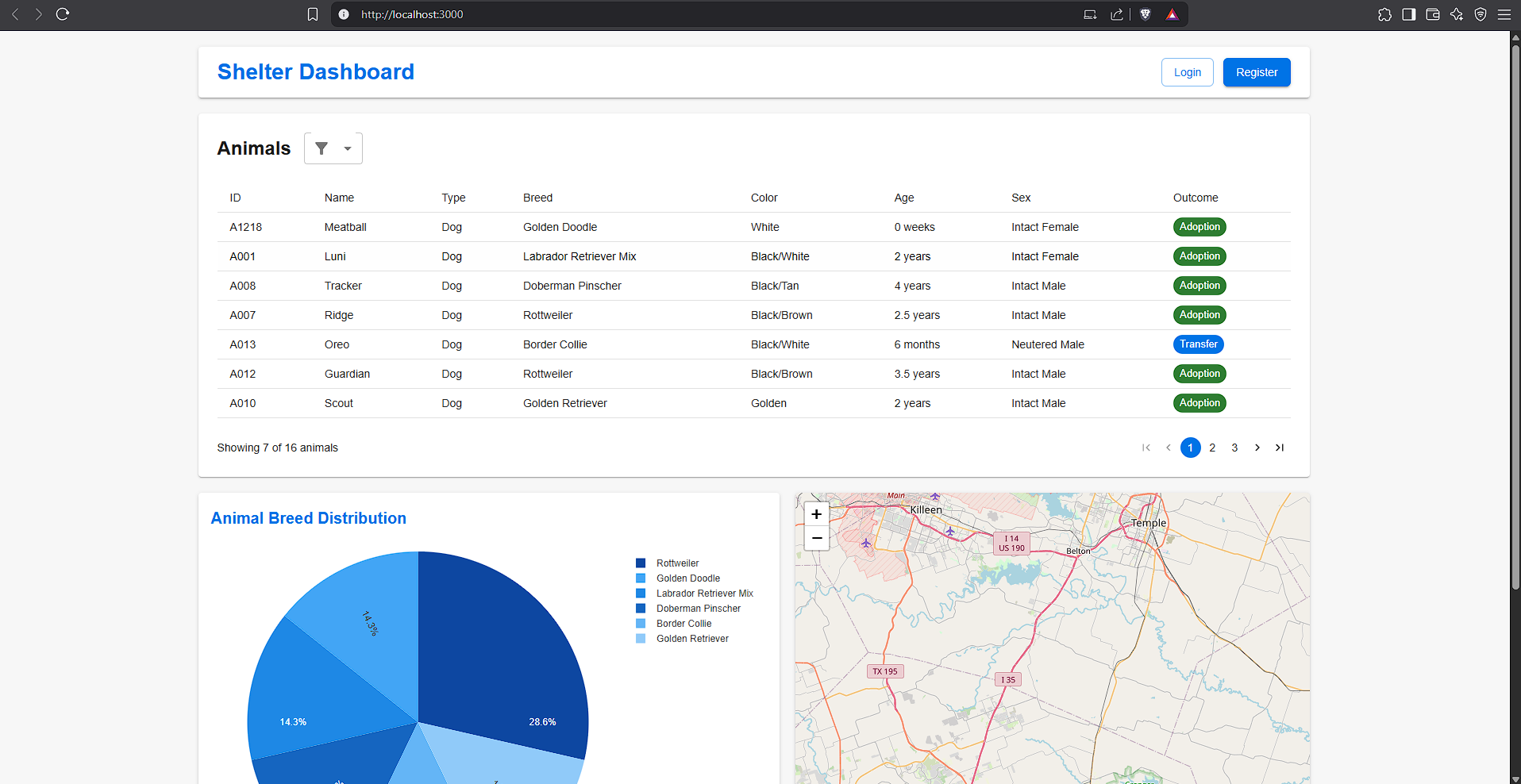Click the I 35 highway marker
The height and width of the screenshot is (784, 1521).
pos(1008,680)
